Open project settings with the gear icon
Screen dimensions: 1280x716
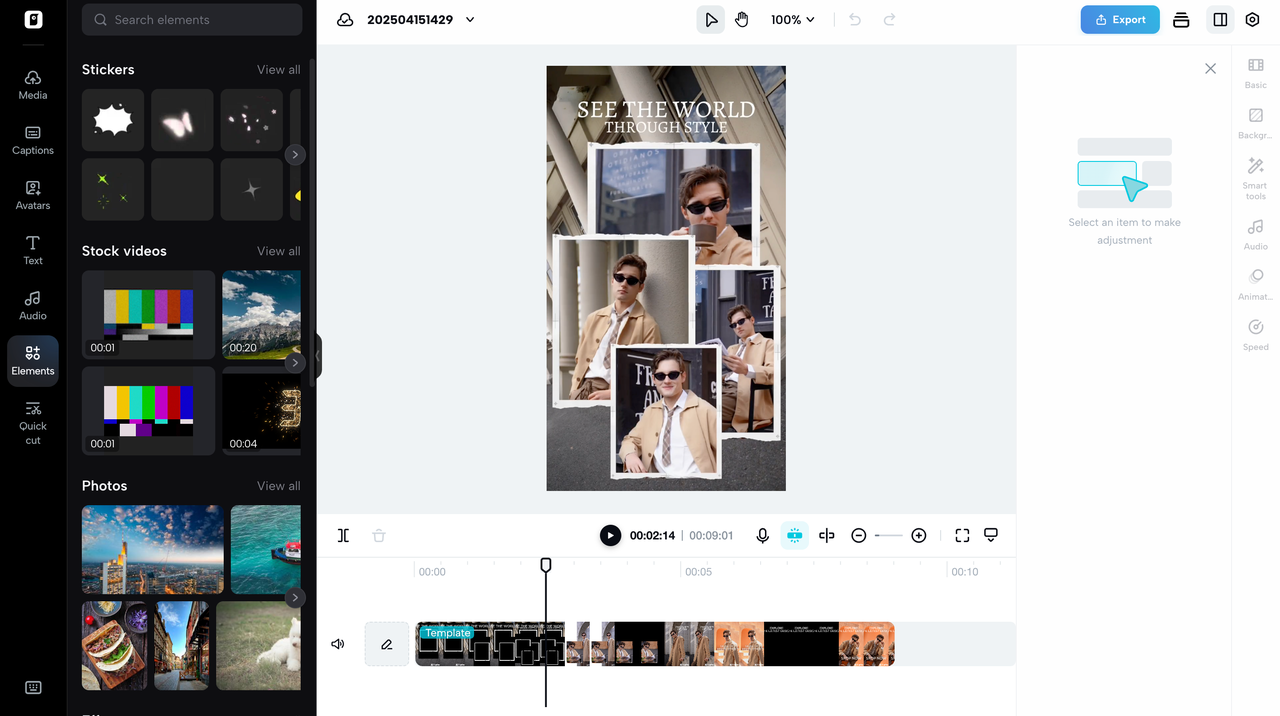pyautogui.click(x=1252, y=19)
